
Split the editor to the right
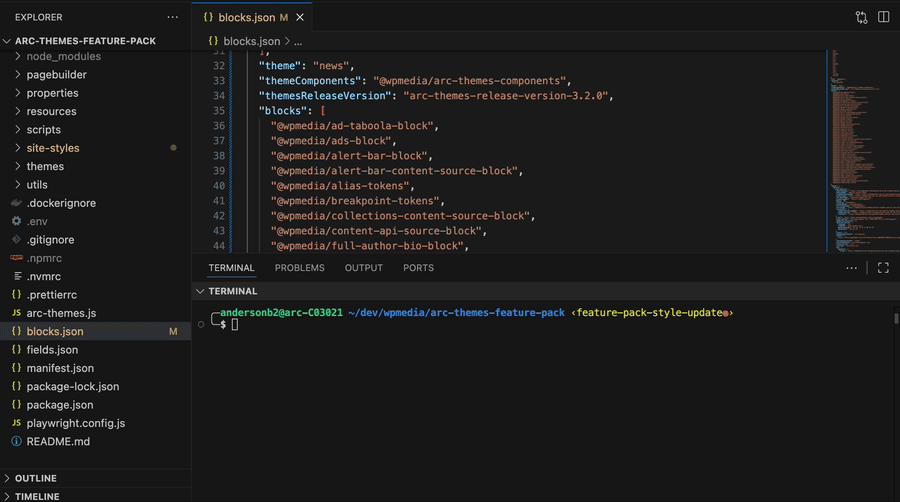coord(883,17)
